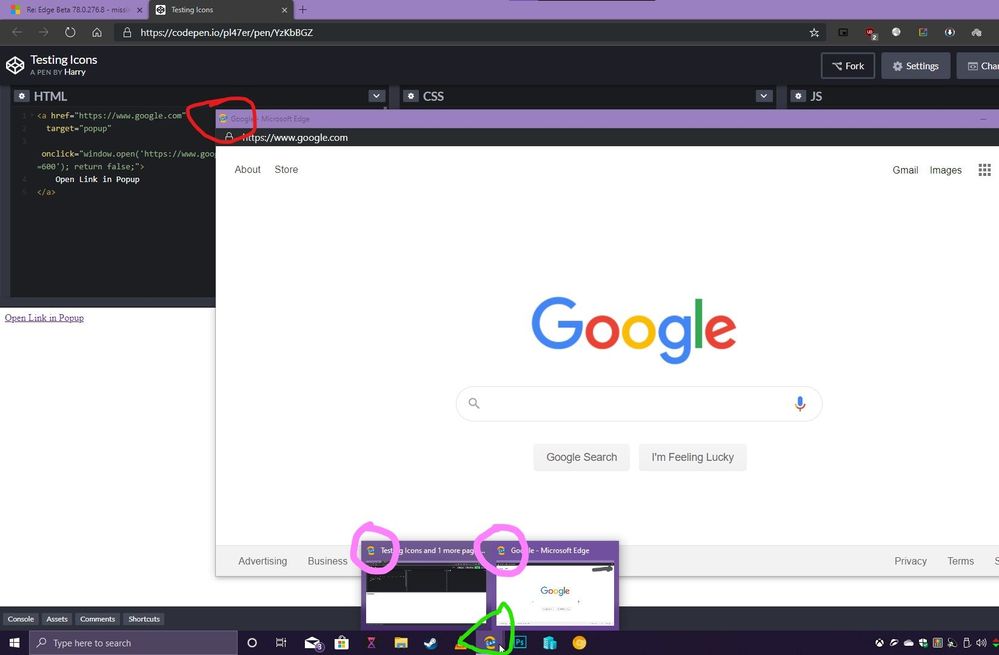Open the uBlock Origin extension icon

(870, 32)
